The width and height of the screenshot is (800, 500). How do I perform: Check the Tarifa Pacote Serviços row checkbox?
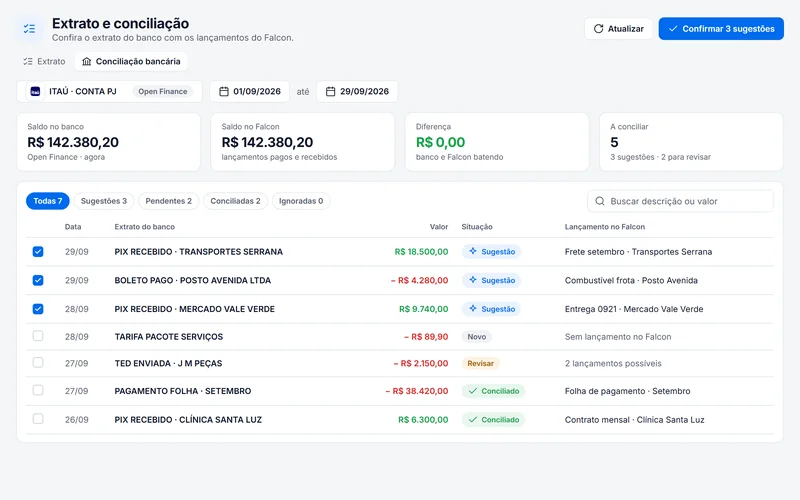38,336
